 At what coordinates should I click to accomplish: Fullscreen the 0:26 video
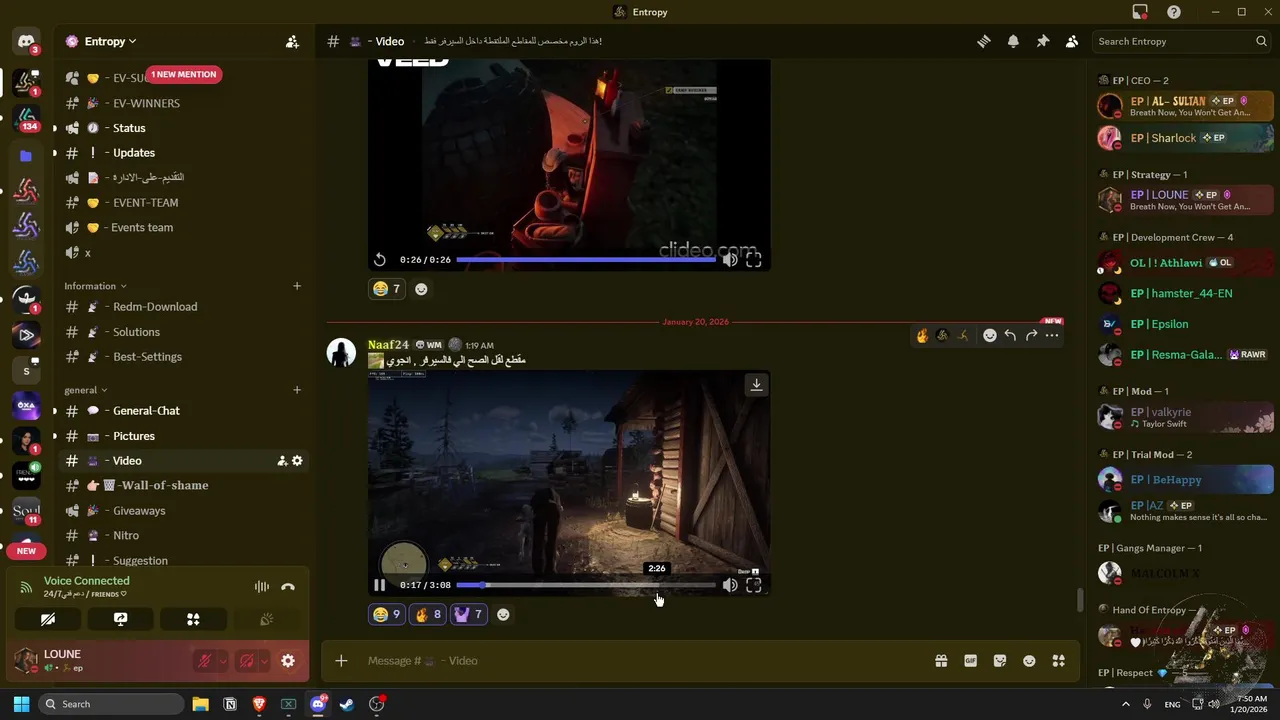[754, 259]
